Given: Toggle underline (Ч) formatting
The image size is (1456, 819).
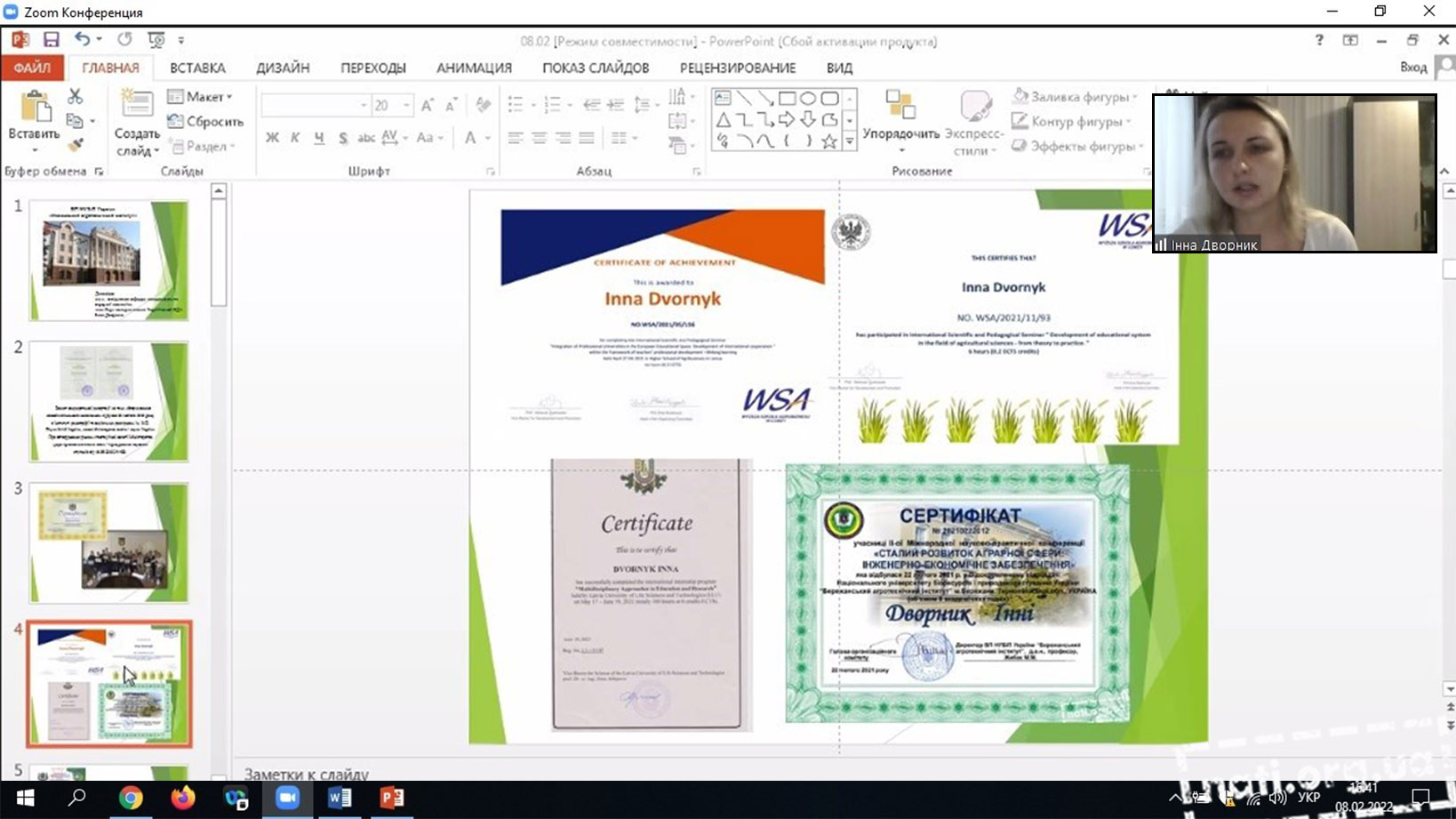Looking at the screenshot, I should point(319,138).
